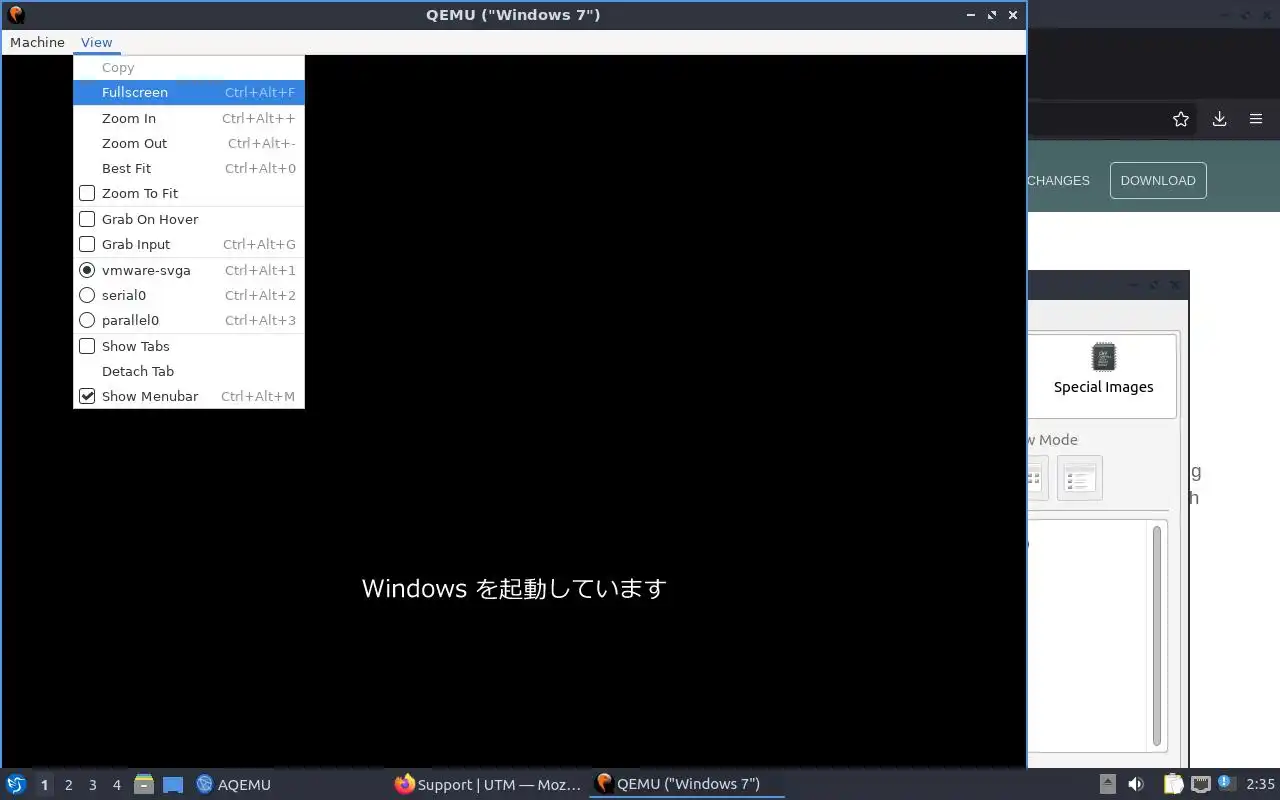Screen dimensions: 1280x800
Task: Open the Machine menu
Action: coord(37,42)
